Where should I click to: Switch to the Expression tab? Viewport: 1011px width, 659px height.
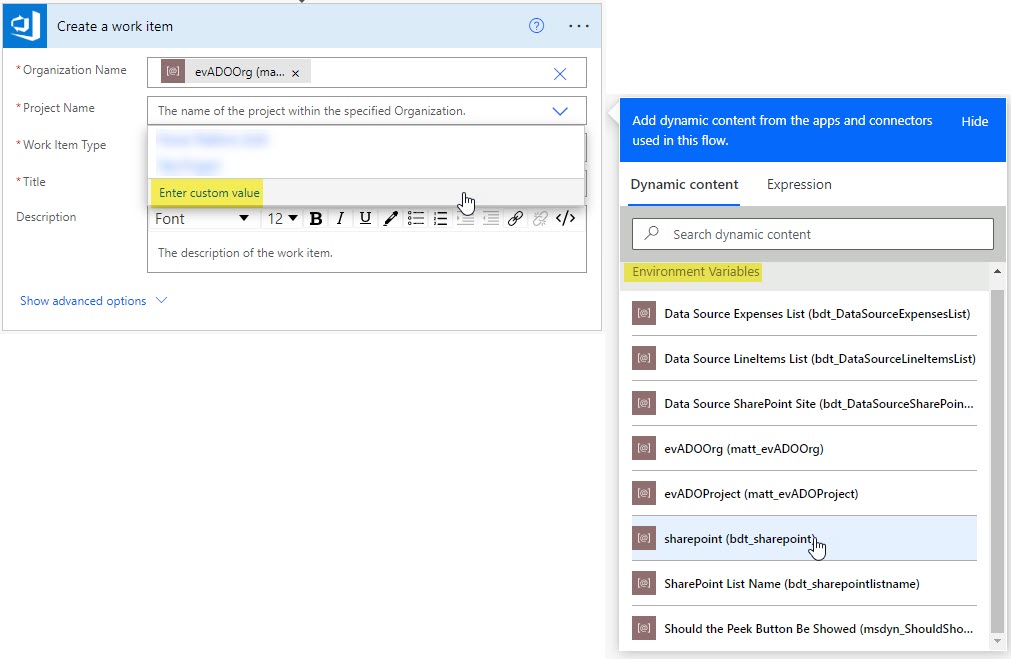point(799,184)
